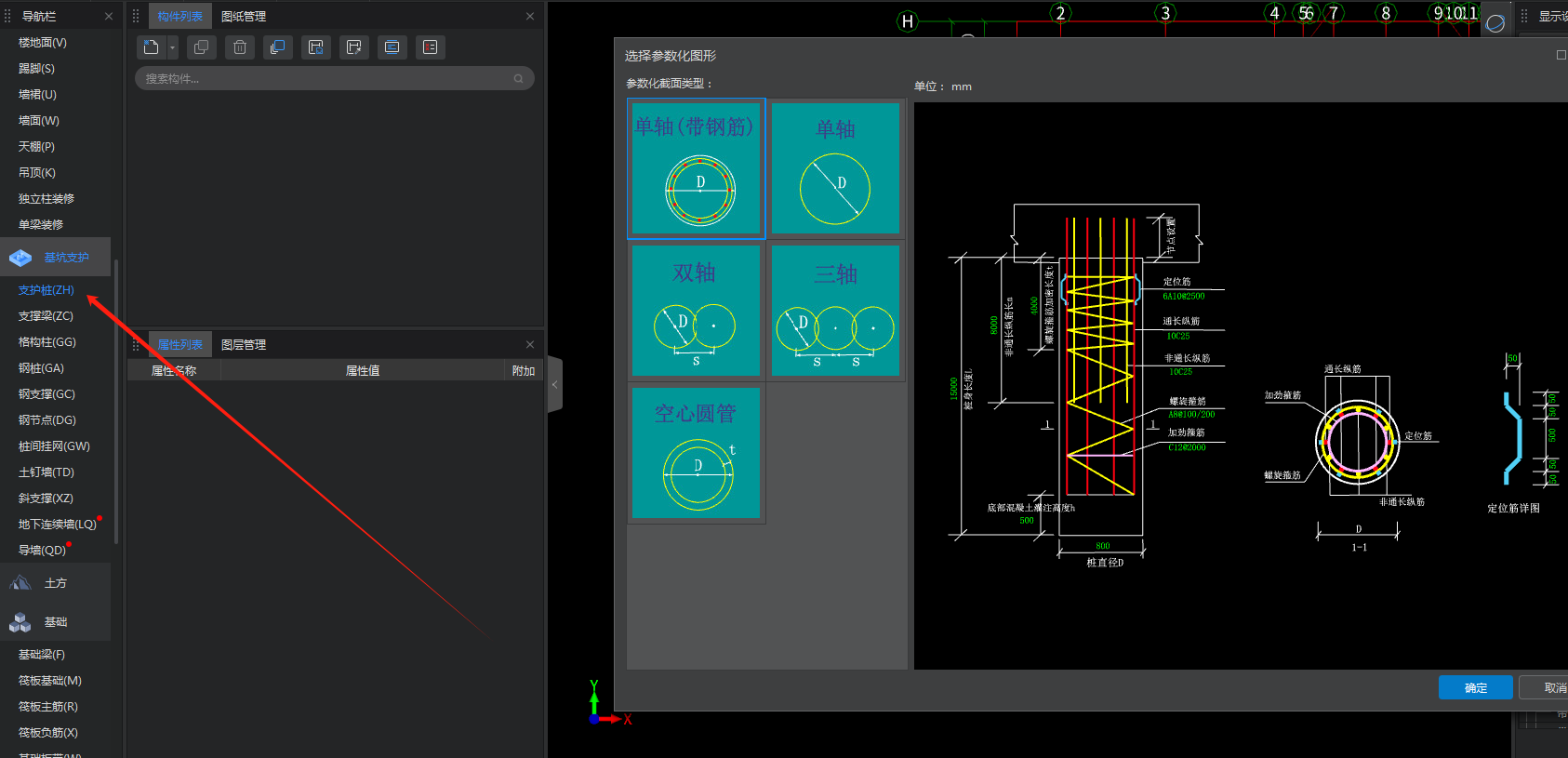This screenshot has width=1568, height=758.
Task: Click the New component icon
Action: [151, 47]
